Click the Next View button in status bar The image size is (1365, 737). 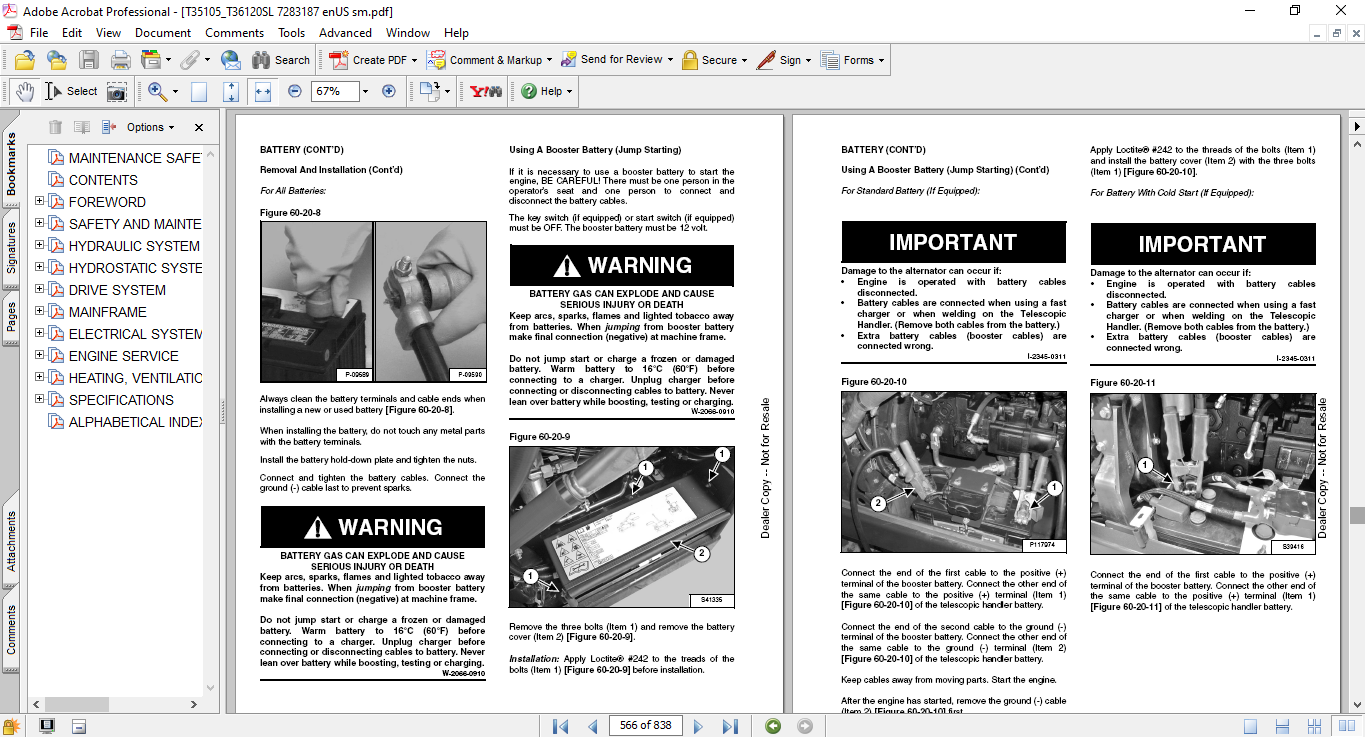click(805, 726)
